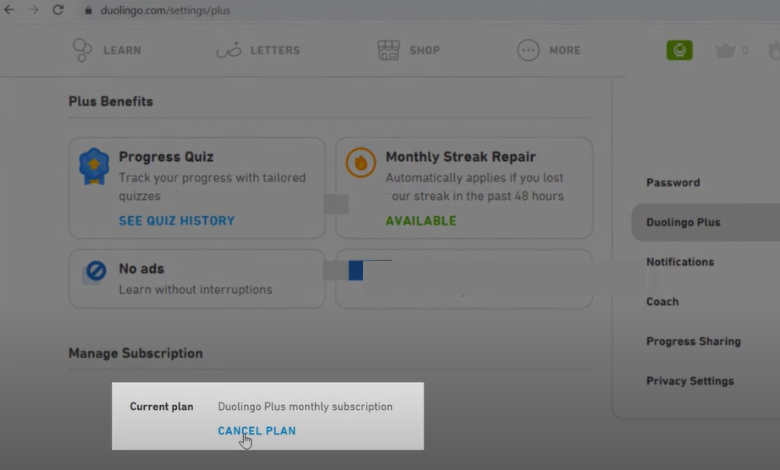
Task: Click CANCEL PLAN link
Action: [x=257, y=431]
